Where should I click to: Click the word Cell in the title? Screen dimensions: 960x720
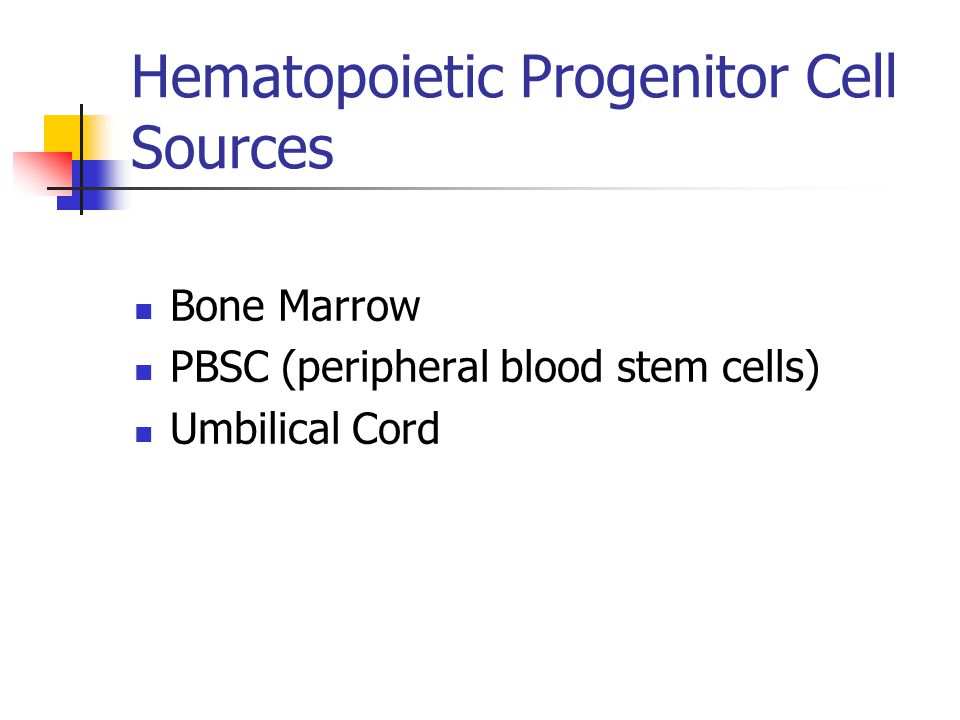[x=851, y=76]
